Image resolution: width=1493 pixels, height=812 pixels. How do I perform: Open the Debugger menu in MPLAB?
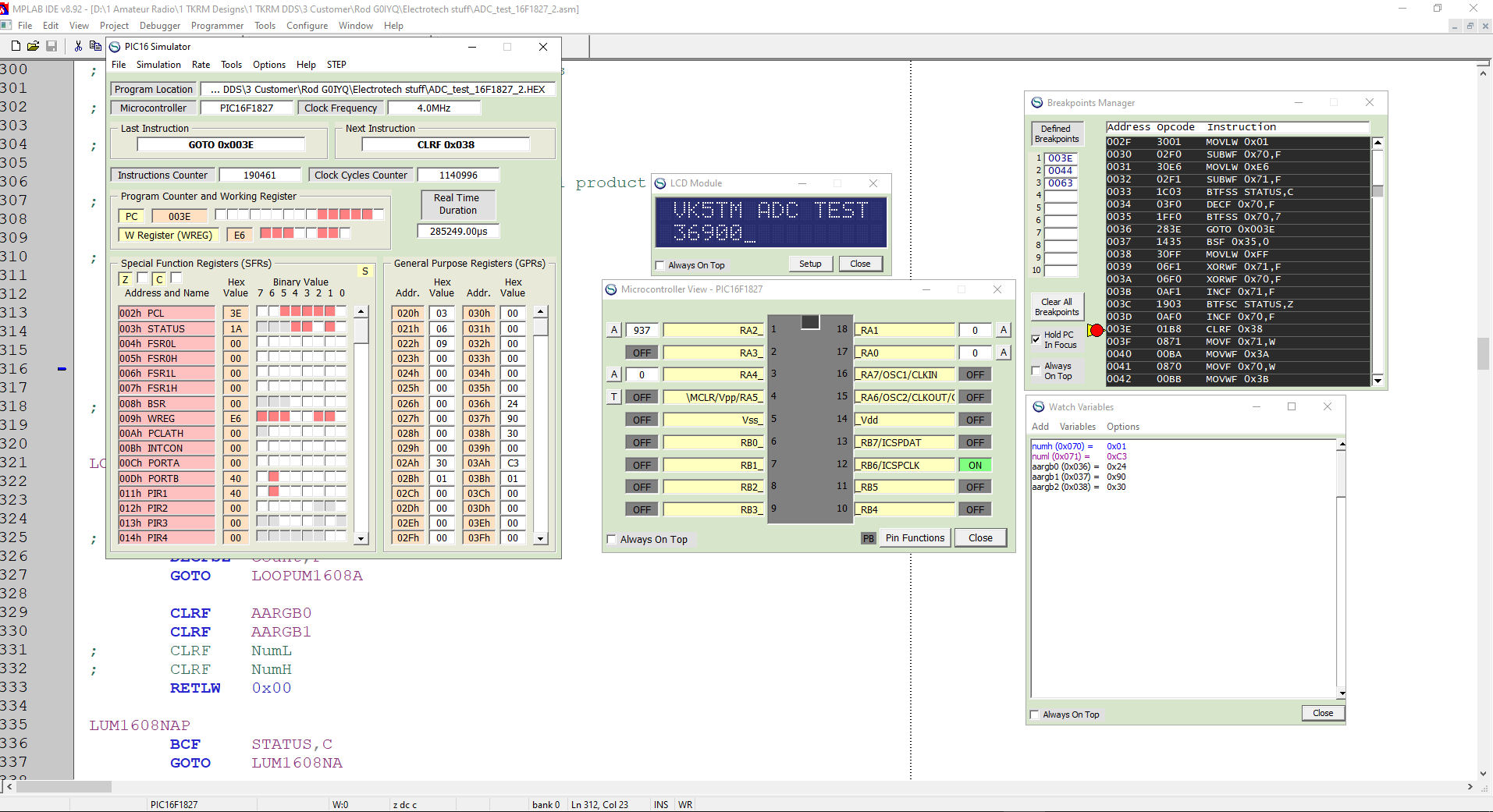coord(160,25)
